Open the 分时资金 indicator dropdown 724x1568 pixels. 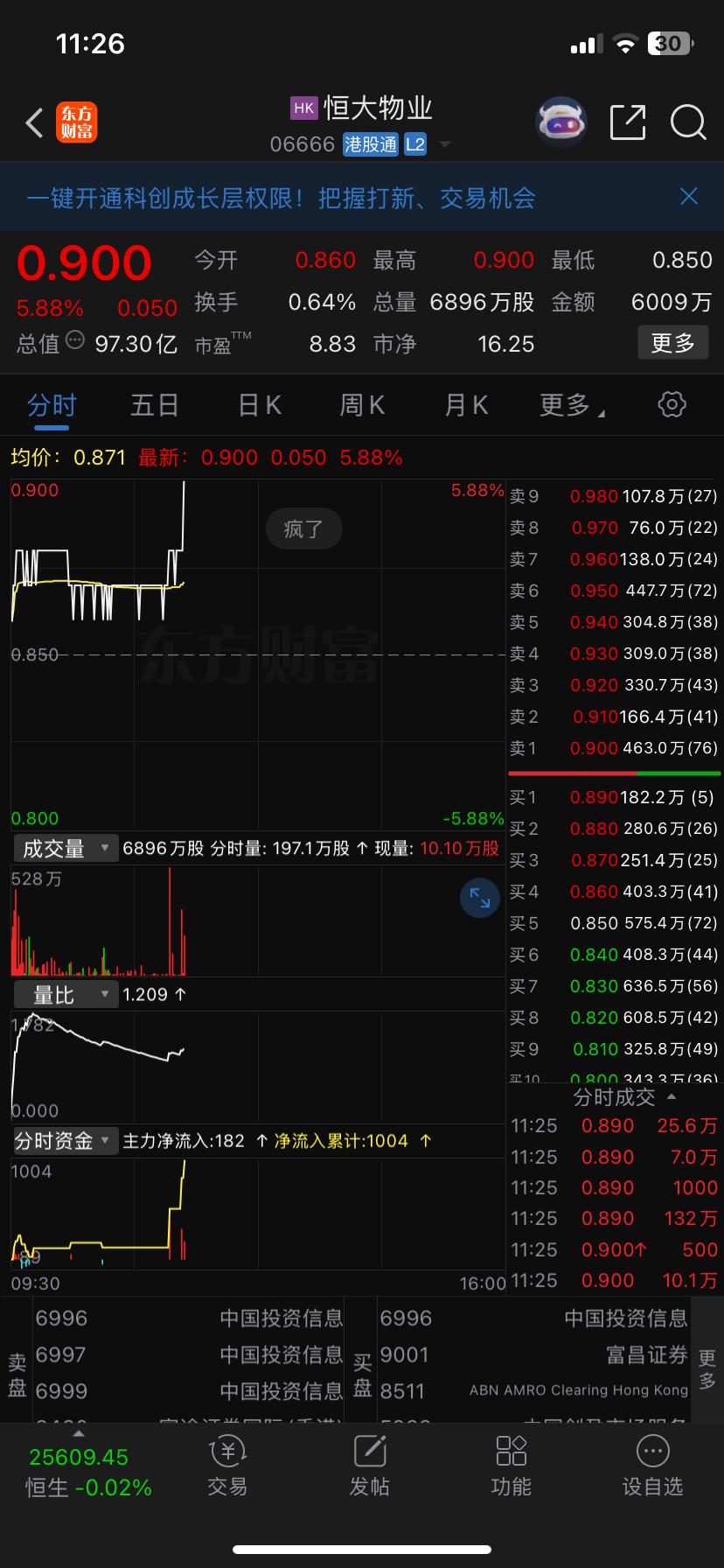click(x=66, y=1141)
